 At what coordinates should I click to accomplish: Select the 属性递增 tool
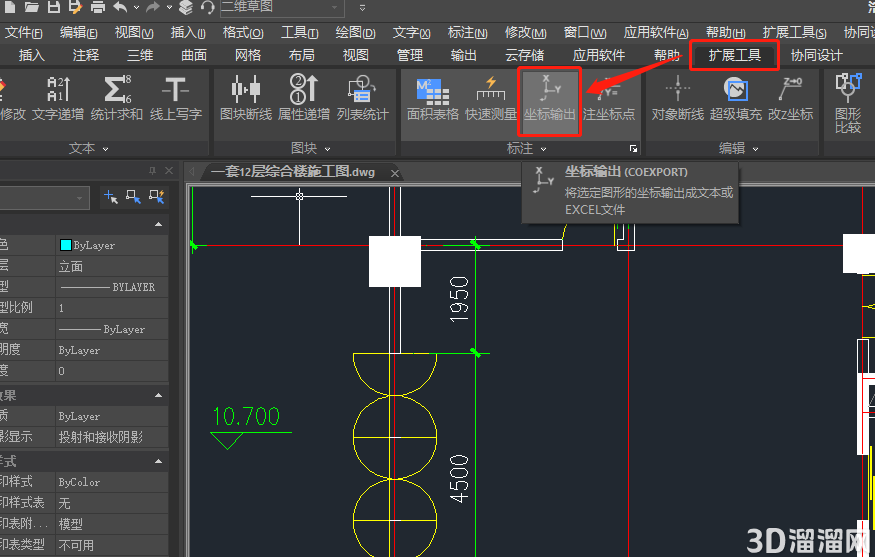(304, 99)
